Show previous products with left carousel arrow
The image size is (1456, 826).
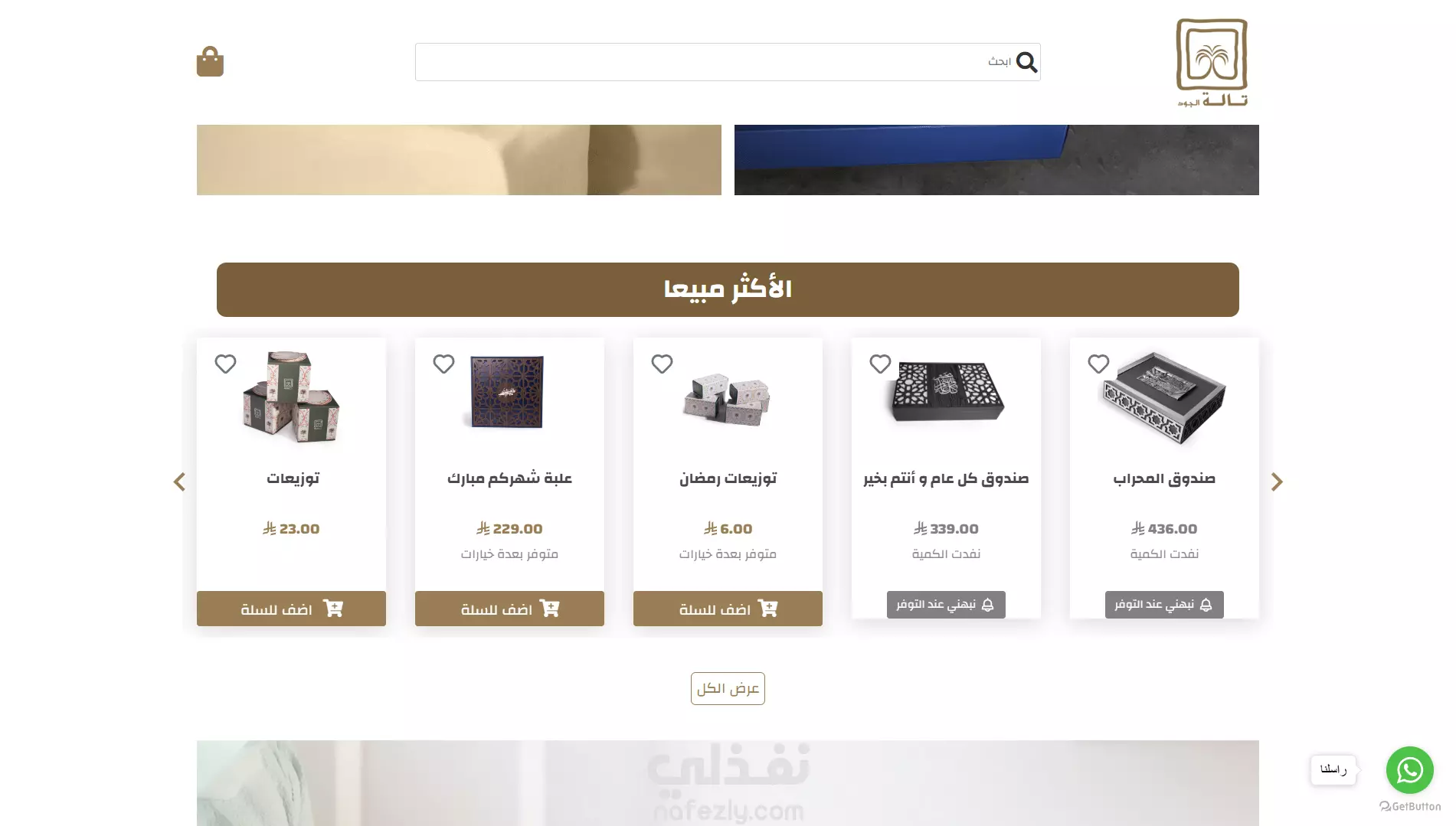coord(179,482)
